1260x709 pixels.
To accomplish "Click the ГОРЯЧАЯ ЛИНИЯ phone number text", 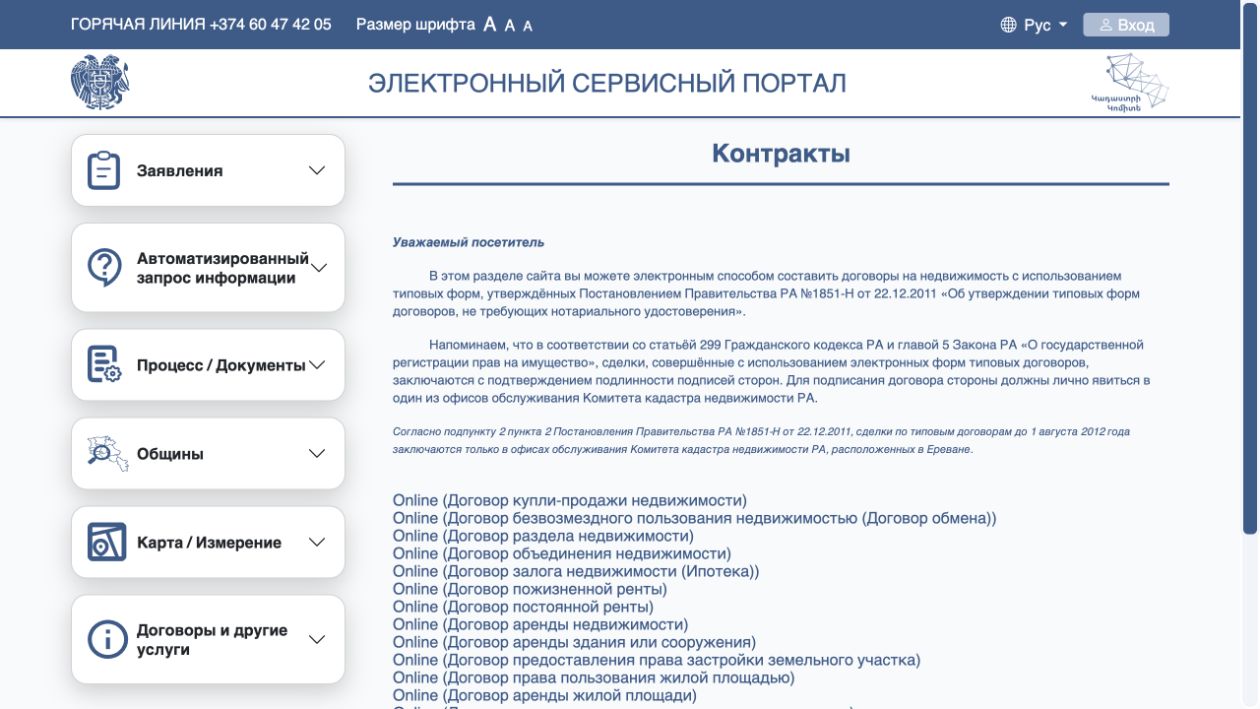I will 200,25.
